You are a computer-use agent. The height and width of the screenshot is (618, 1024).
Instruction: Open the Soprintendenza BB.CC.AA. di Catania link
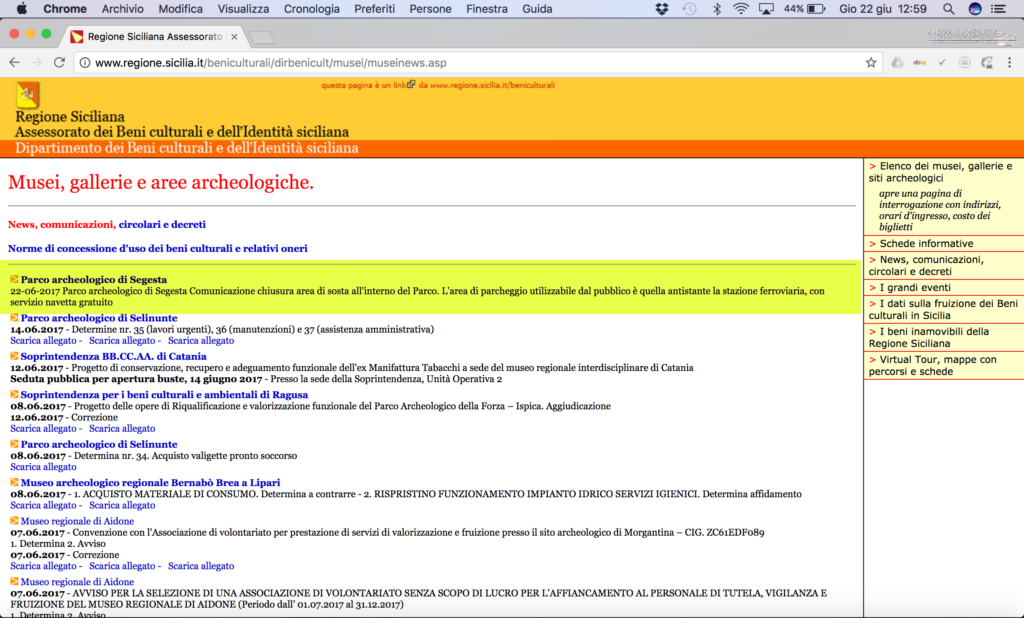coord(114,357)
